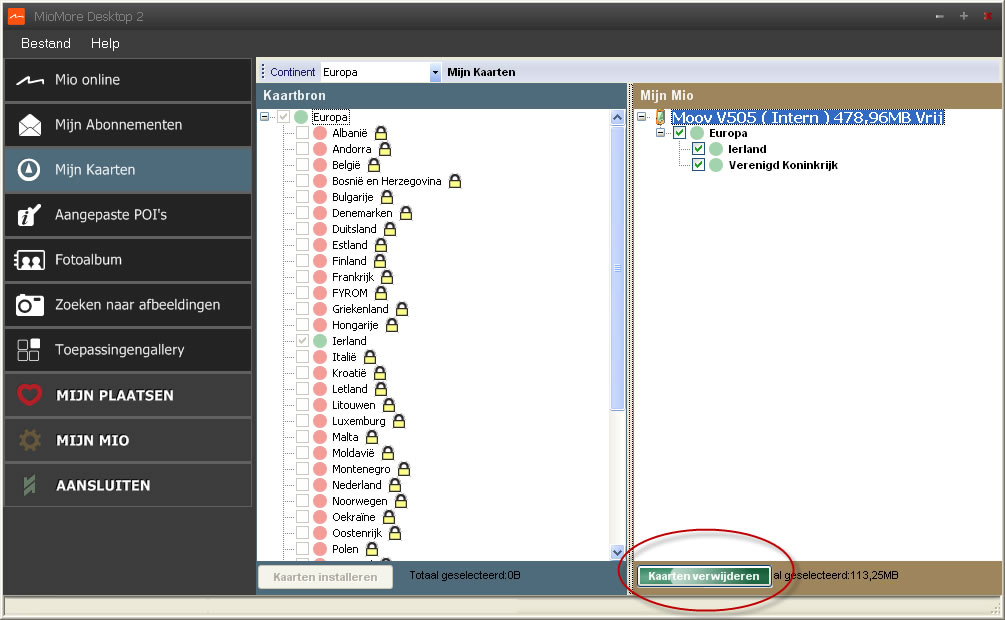Click the Moov V505 device icon
The width and height of the screenshot is (1005, 620).
(x=660, y=117)
